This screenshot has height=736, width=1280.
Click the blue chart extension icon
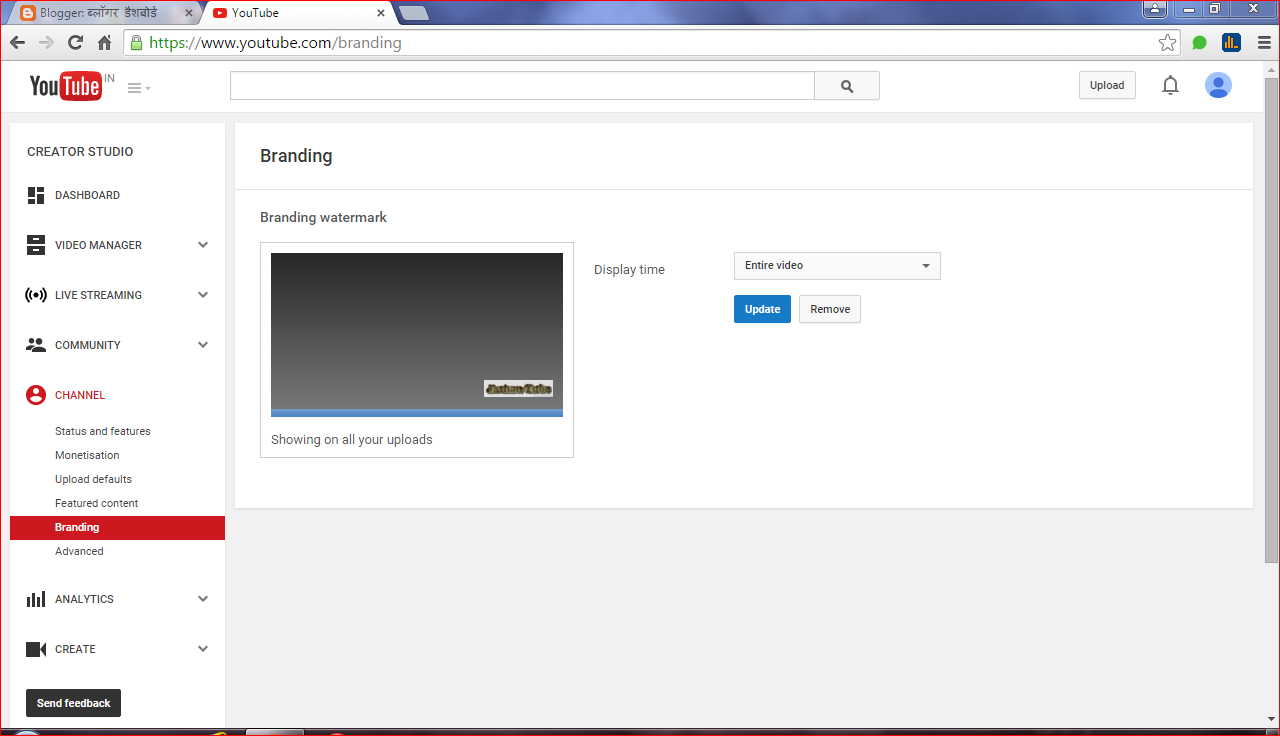tap(1231, 43)
